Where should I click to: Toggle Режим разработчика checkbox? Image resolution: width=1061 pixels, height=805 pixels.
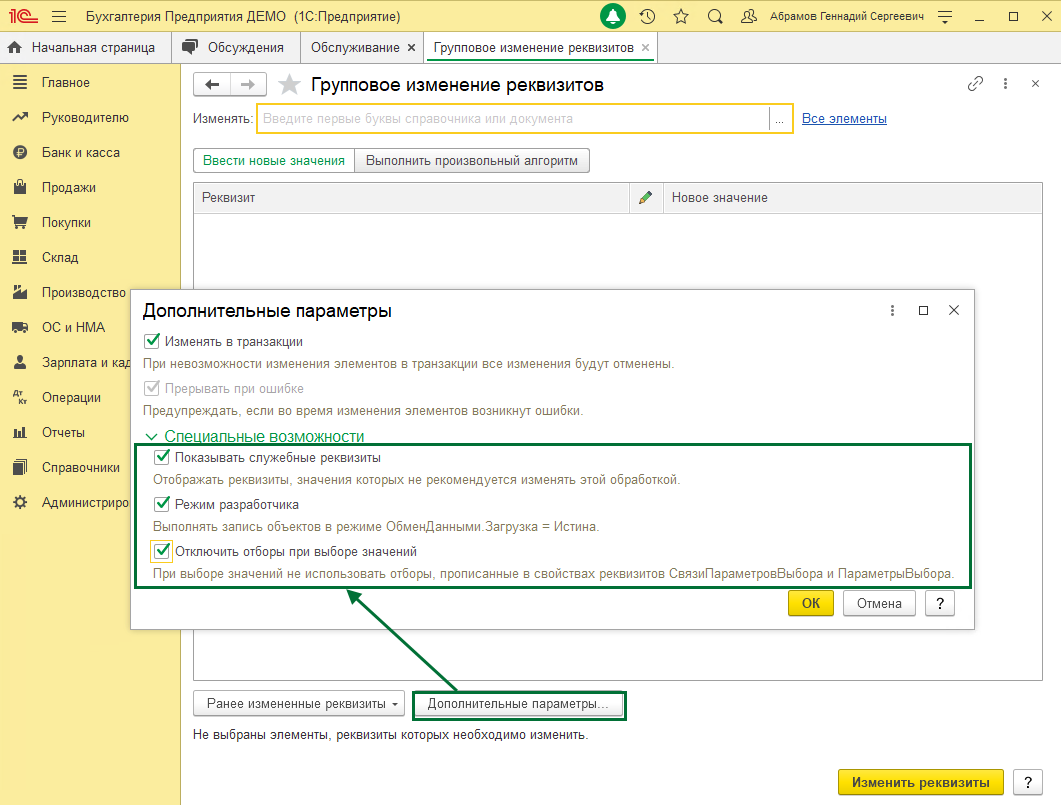tap(162, 504)
